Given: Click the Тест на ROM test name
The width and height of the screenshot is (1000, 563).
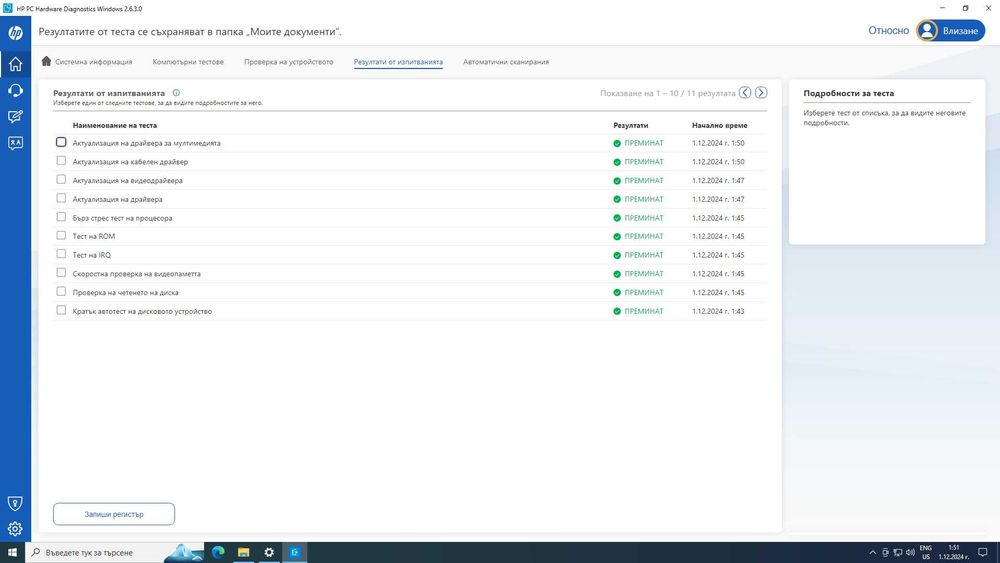Looking at the screenshot, I should pos(94,237).
